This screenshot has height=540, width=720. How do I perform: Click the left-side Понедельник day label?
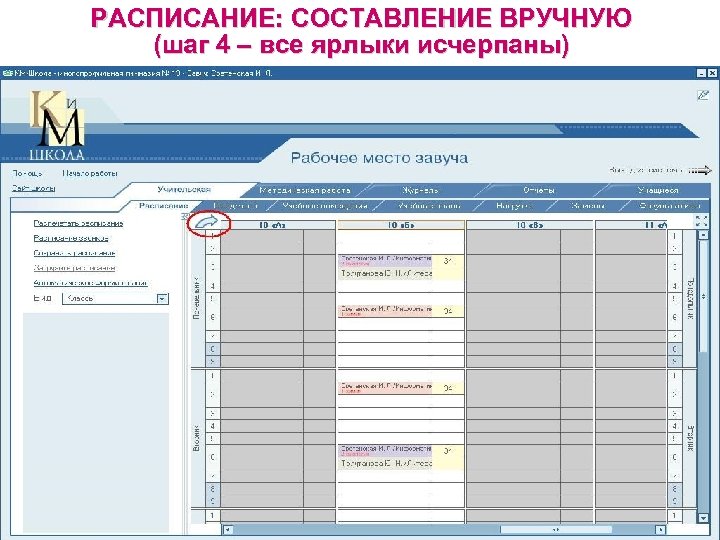(x=196, y=298)
